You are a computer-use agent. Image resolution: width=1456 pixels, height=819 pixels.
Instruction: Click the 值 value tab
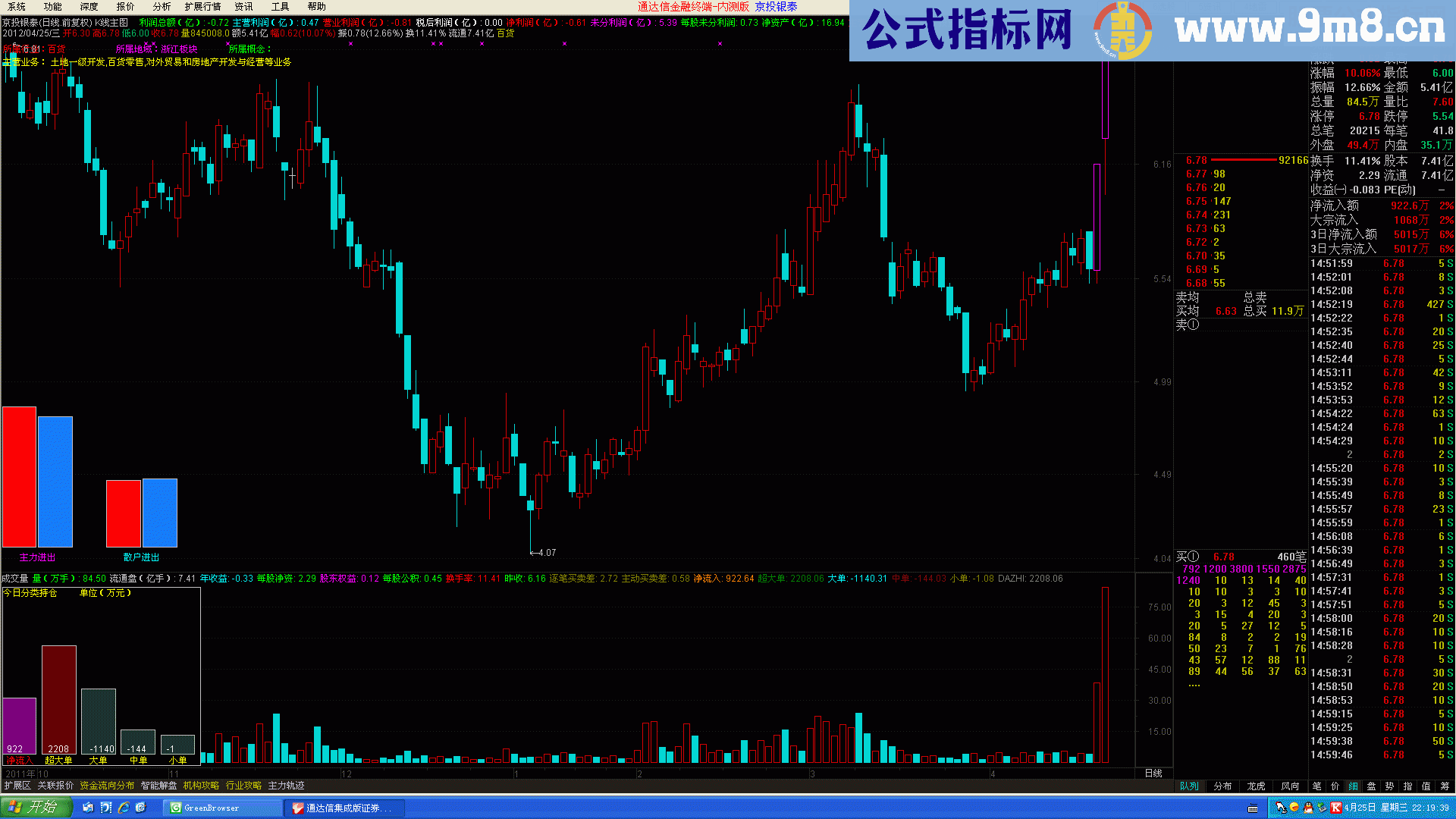click(1426, 786)
